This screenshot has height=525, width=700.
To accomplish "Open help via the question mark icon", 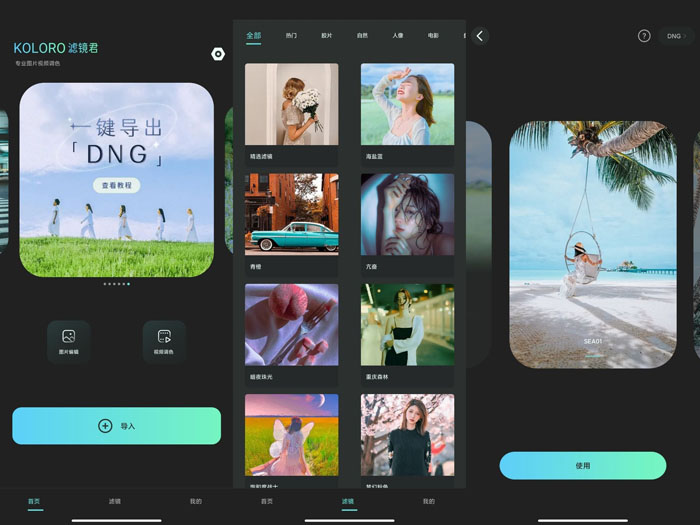I will (x=644, y=36).
